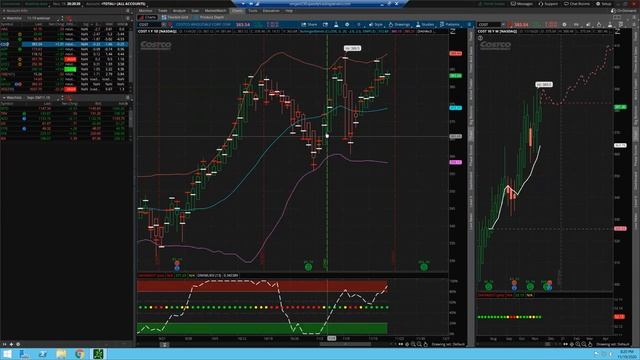Open the Studies menu on main chart

(x=425, y=24)
